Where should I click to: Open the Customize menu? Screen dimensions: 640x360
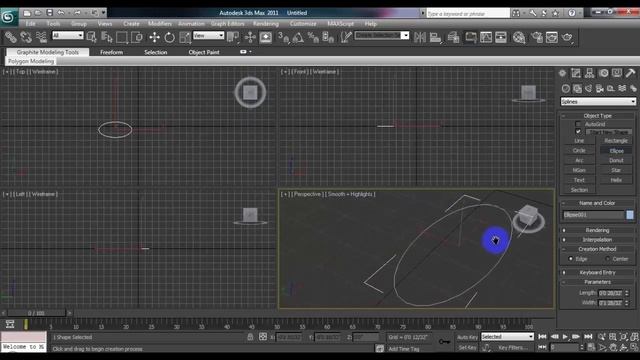303,24
